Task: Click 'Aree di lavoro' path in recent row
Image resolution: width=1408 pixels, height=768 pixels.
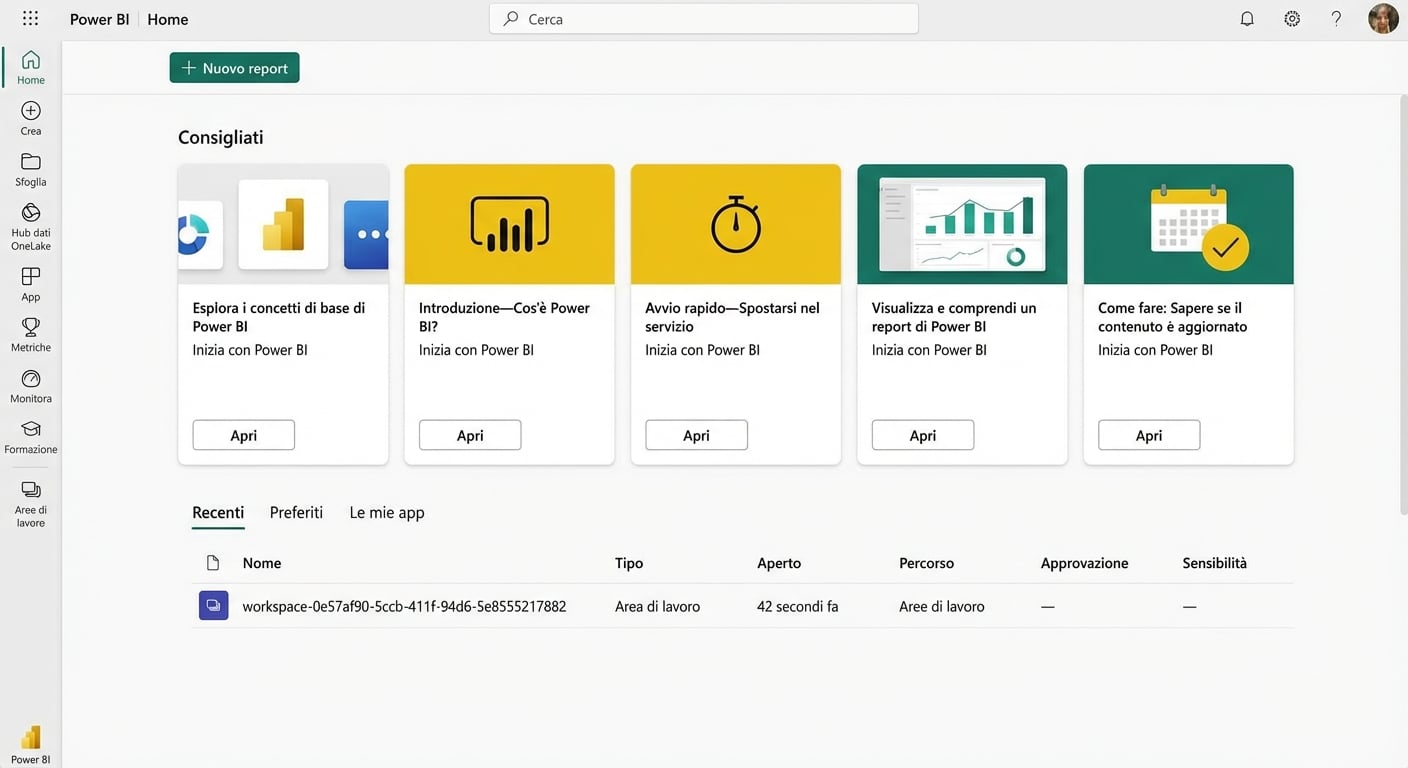Action: click(x=942, y=606)
